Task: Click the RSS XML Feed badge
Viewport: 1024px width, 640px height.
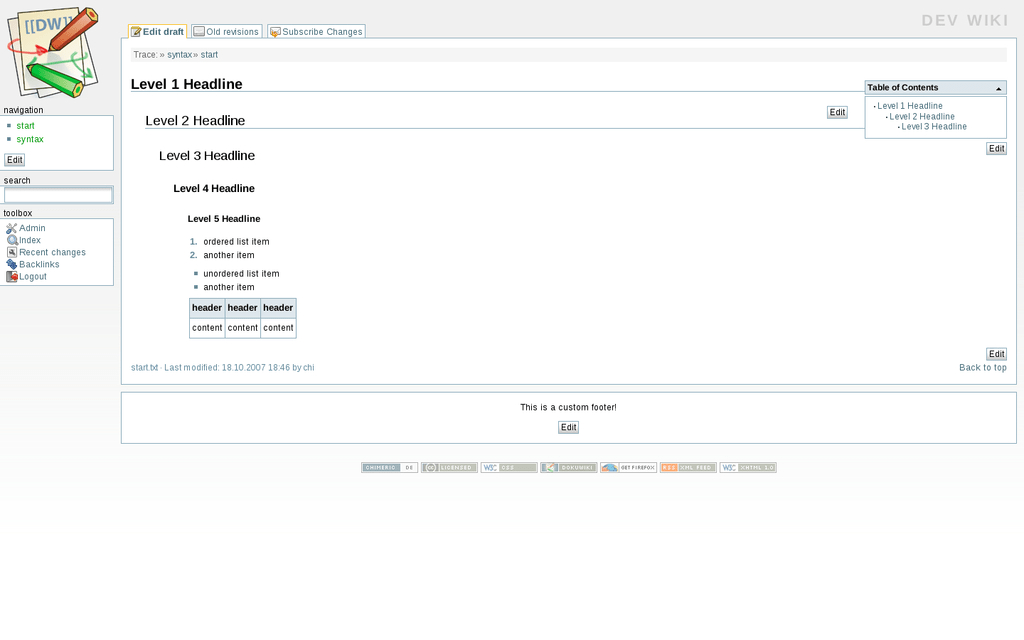Action: (x=688, y=468)
